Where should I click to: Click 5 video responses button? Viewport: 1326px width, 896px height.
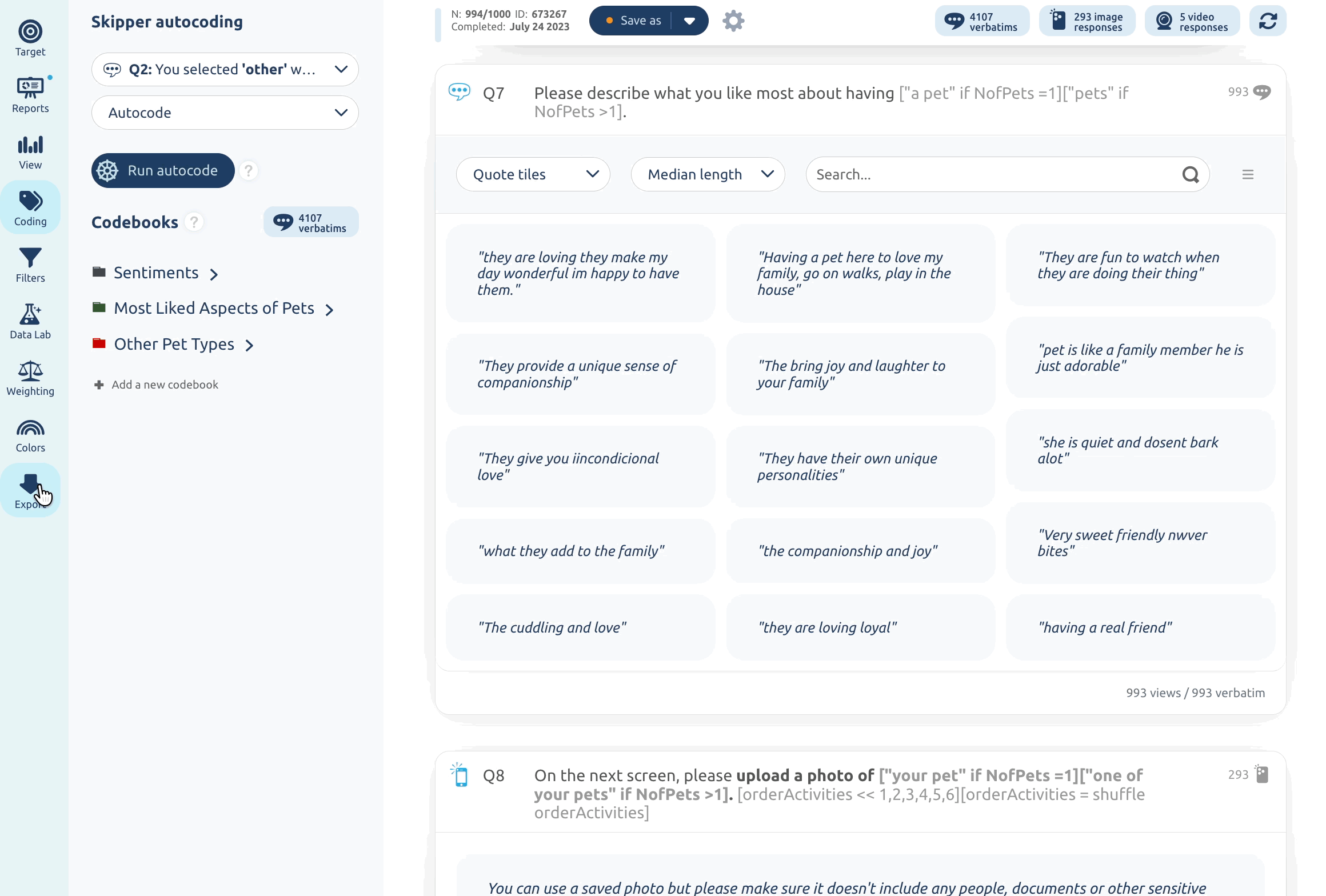pos(1192,21)
